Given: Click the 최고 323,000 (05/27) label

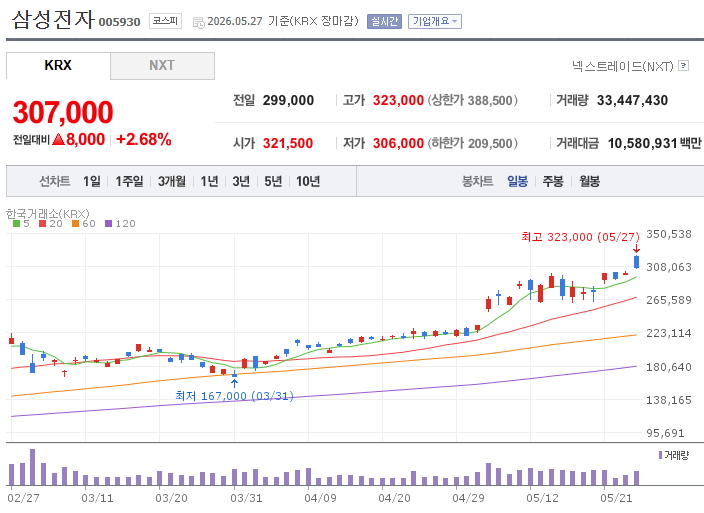Looking at the screenshot, I should pyautogui.click(x=580, y=237).
